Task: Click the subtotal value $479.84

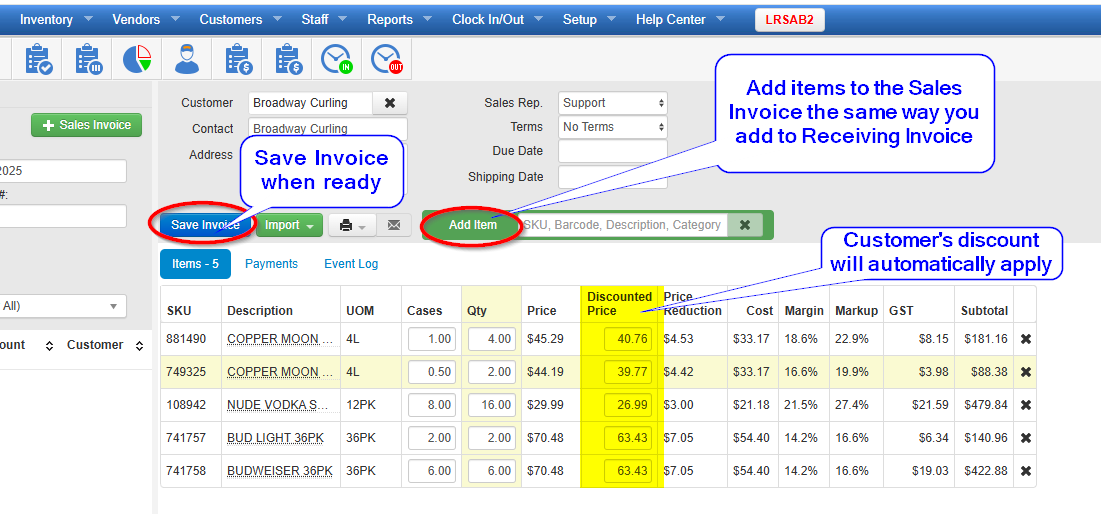Action: point(986,405)
